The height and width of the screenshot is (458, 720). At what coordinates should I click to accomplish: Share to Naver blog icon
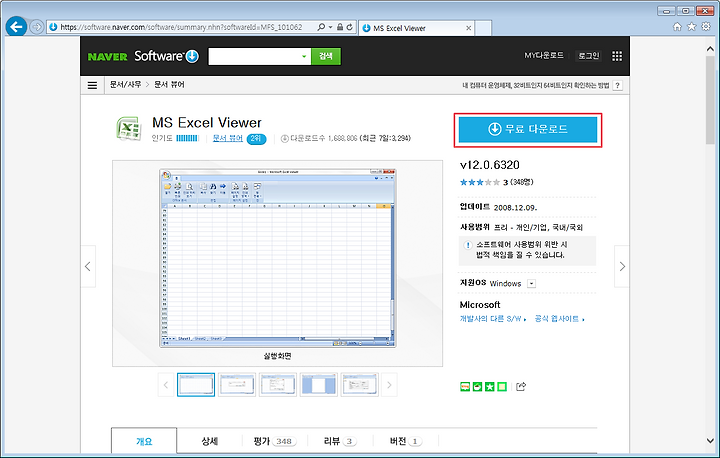click(x=465, y=386)
